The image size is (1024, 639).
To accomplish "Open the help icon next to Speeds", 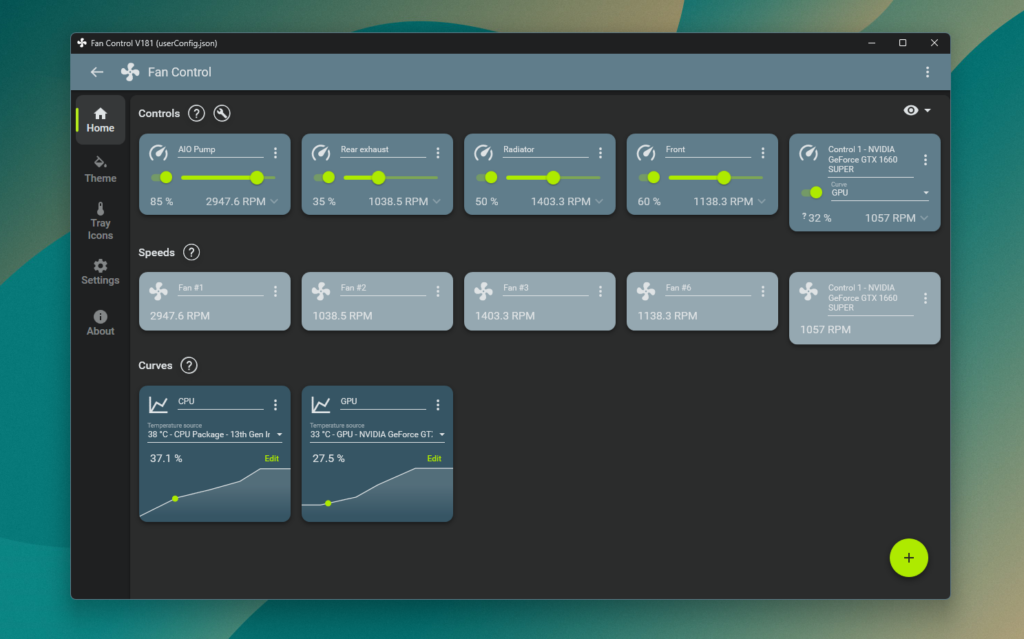I will point(192,253).
